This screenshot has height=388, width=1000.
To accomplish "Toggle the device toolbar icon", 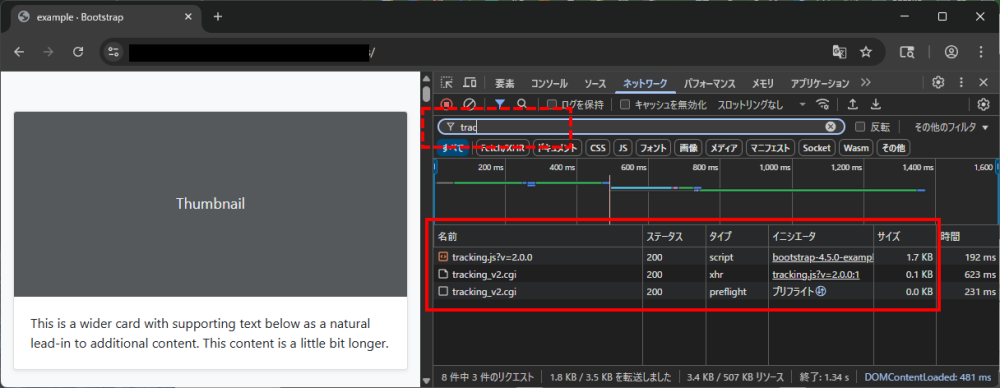I will (x=470, y=83).
